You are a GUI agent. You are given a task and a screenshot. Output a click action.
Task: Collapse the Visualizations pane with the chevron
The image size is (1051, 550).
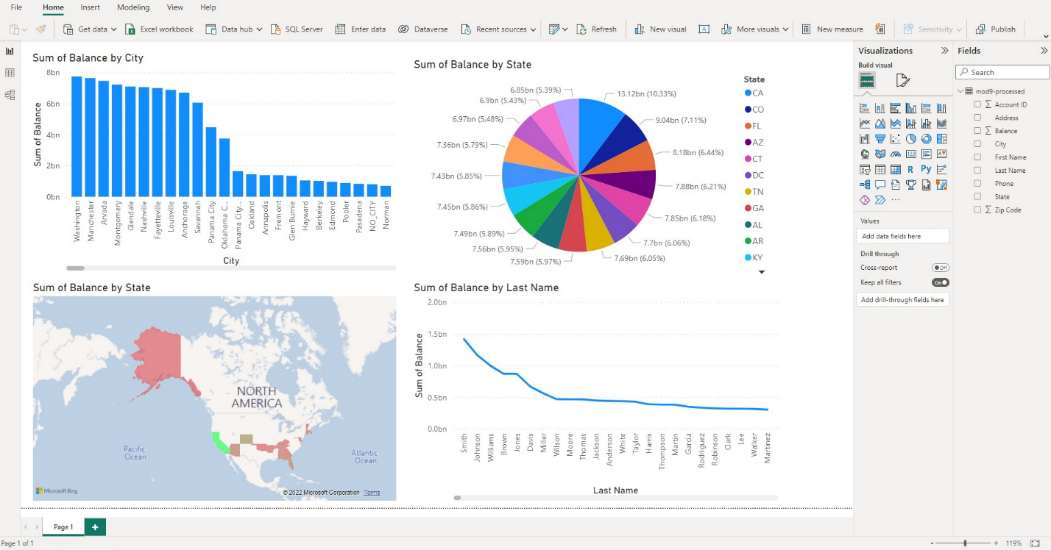pos(944,50)
